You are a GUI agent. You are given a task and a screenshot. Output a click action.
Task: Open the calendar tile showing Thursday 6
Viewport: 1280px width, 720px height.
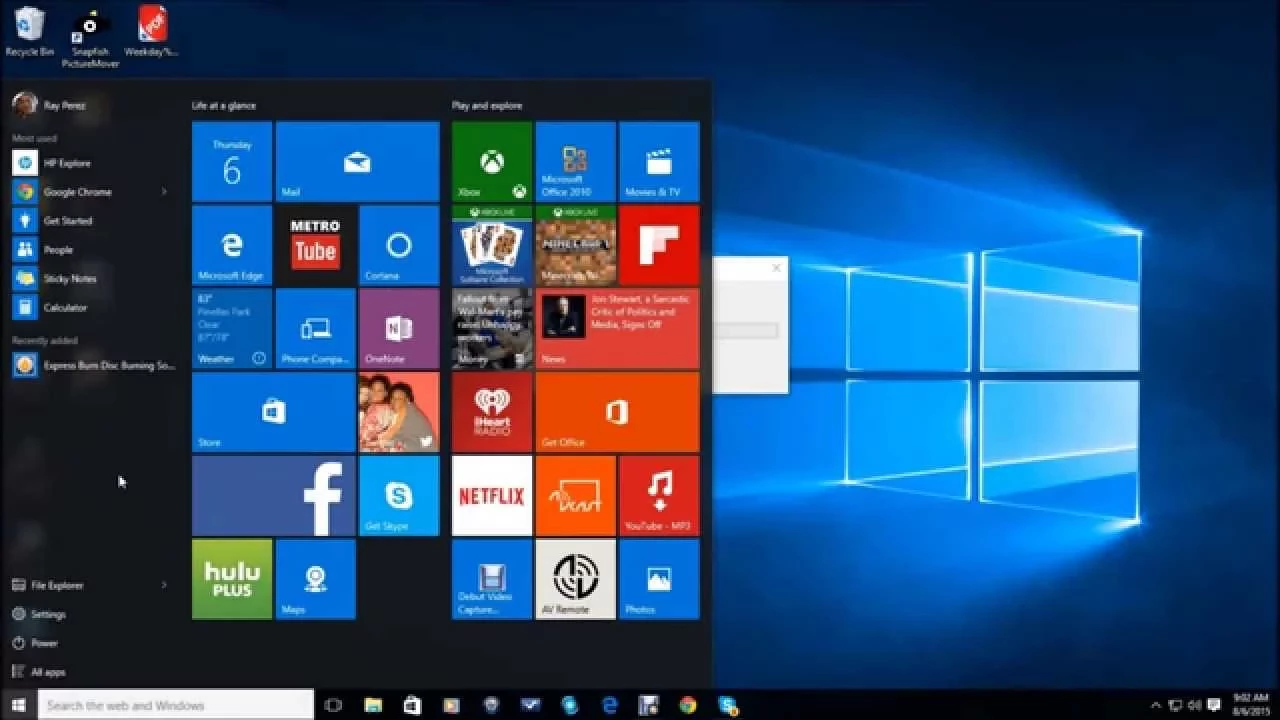[232, 162]
